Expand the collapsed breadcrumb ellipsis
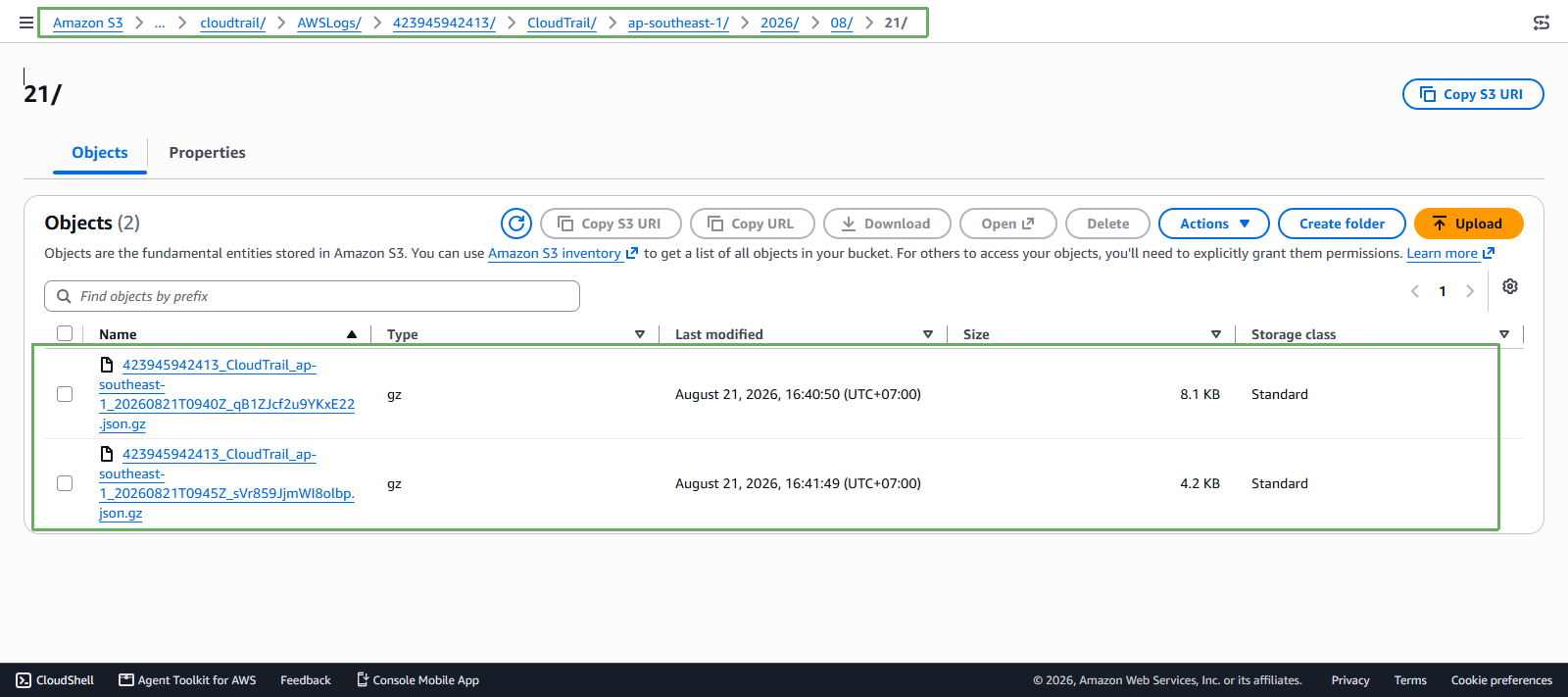Screen dimensions: 1568x697 [x=160, y=23]
